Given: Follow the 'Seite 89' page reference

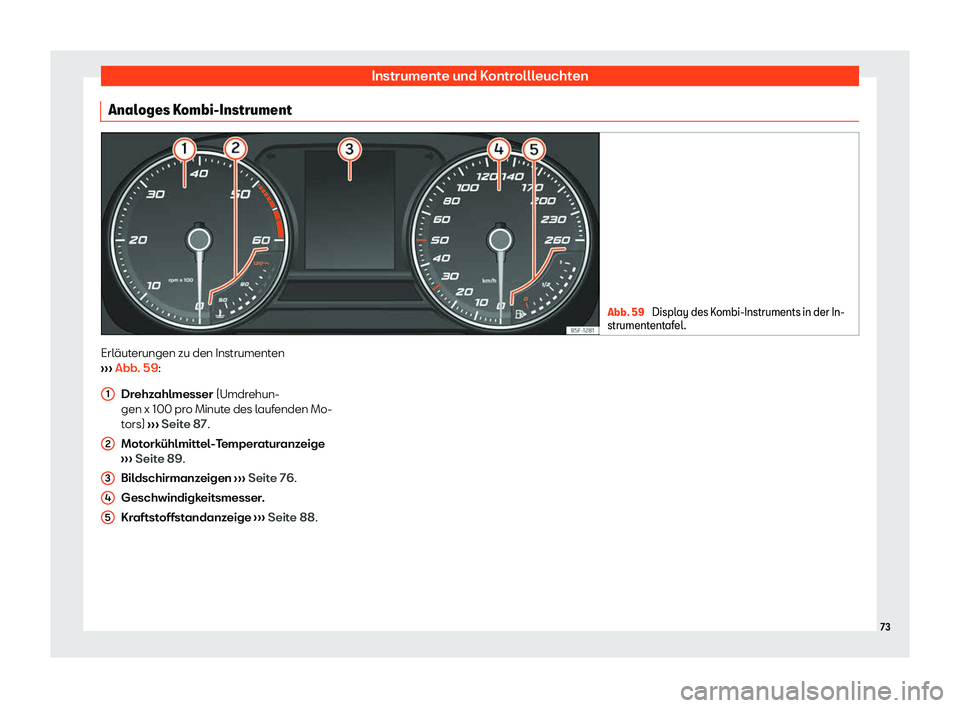Looking at the screenshot, I should [x=159, y=459].
